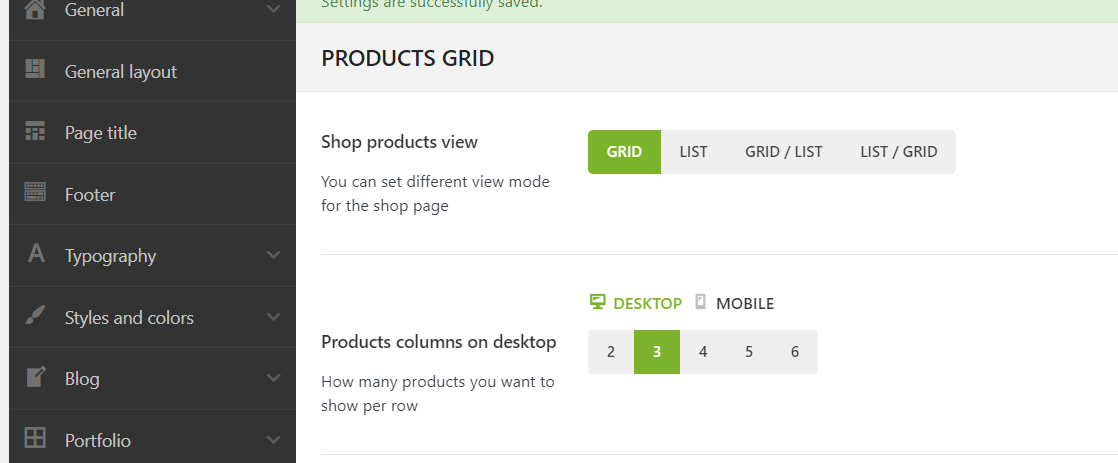Switch to the MOBILE columns tab
The image size is (1118, 463).
point(734,303)
